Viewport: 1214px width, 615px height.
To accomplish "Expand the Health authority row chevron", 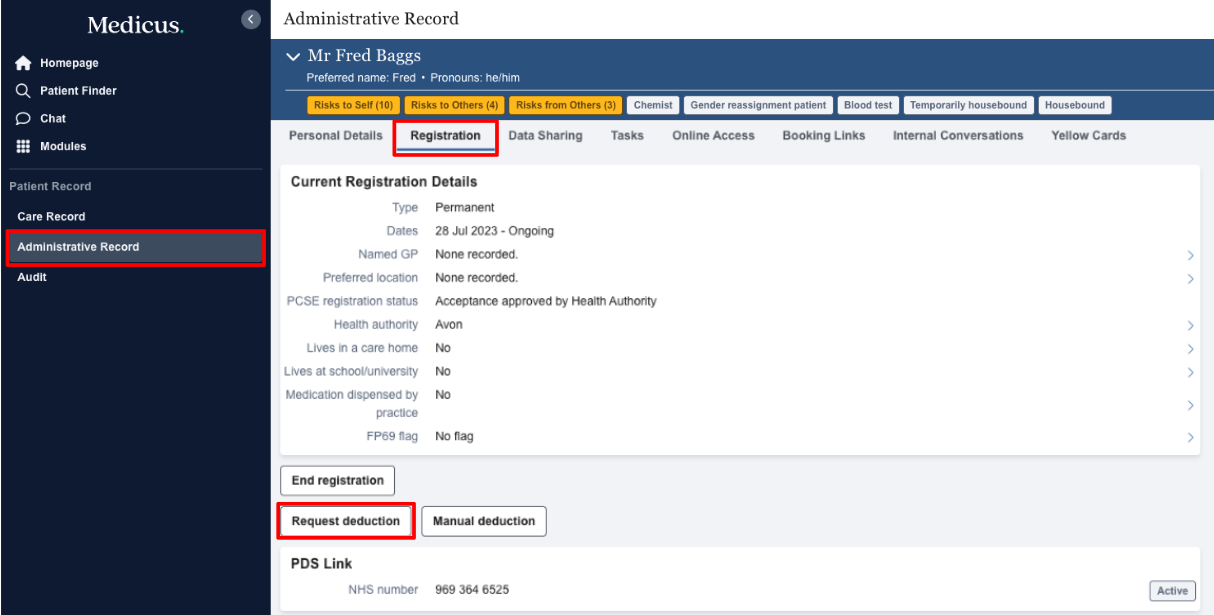I will coord(1190,326).
